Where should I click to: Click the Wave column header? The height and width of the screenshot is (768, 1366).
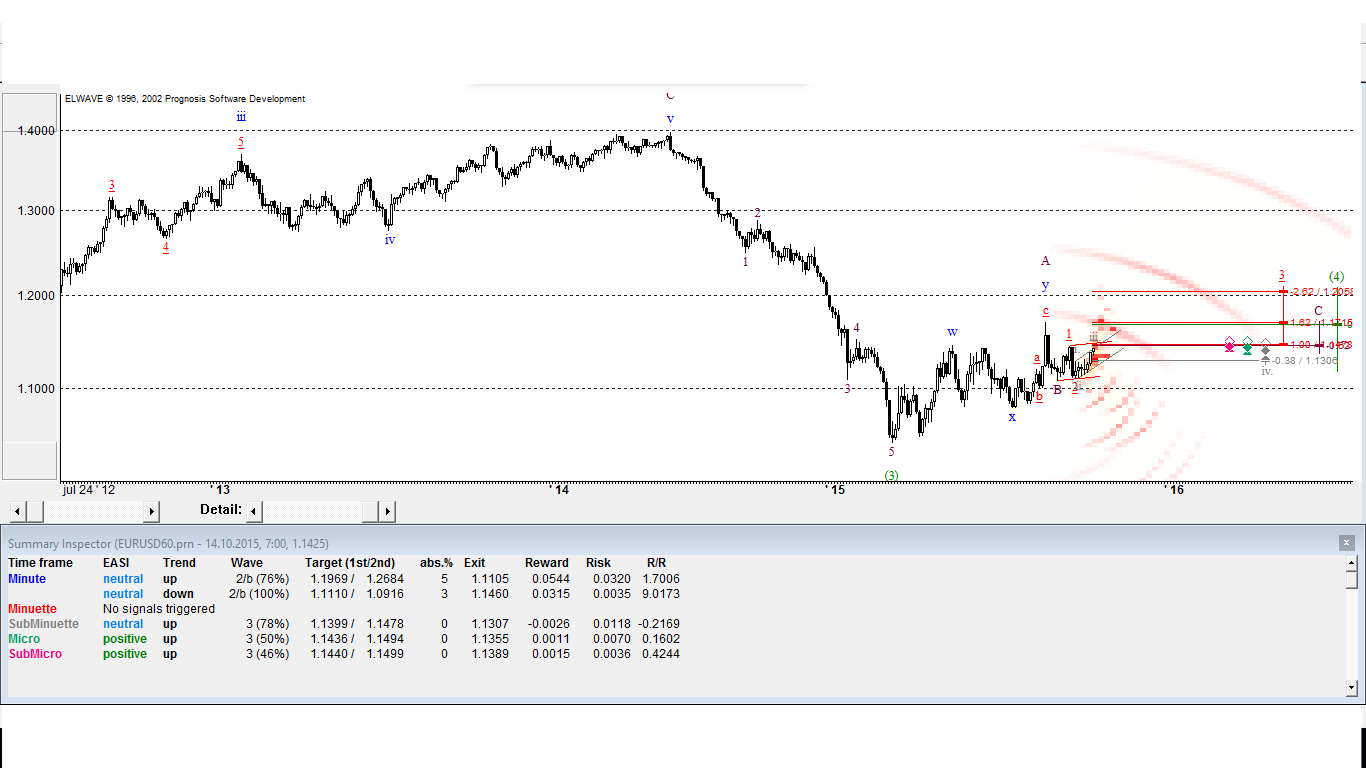point(247,563)
